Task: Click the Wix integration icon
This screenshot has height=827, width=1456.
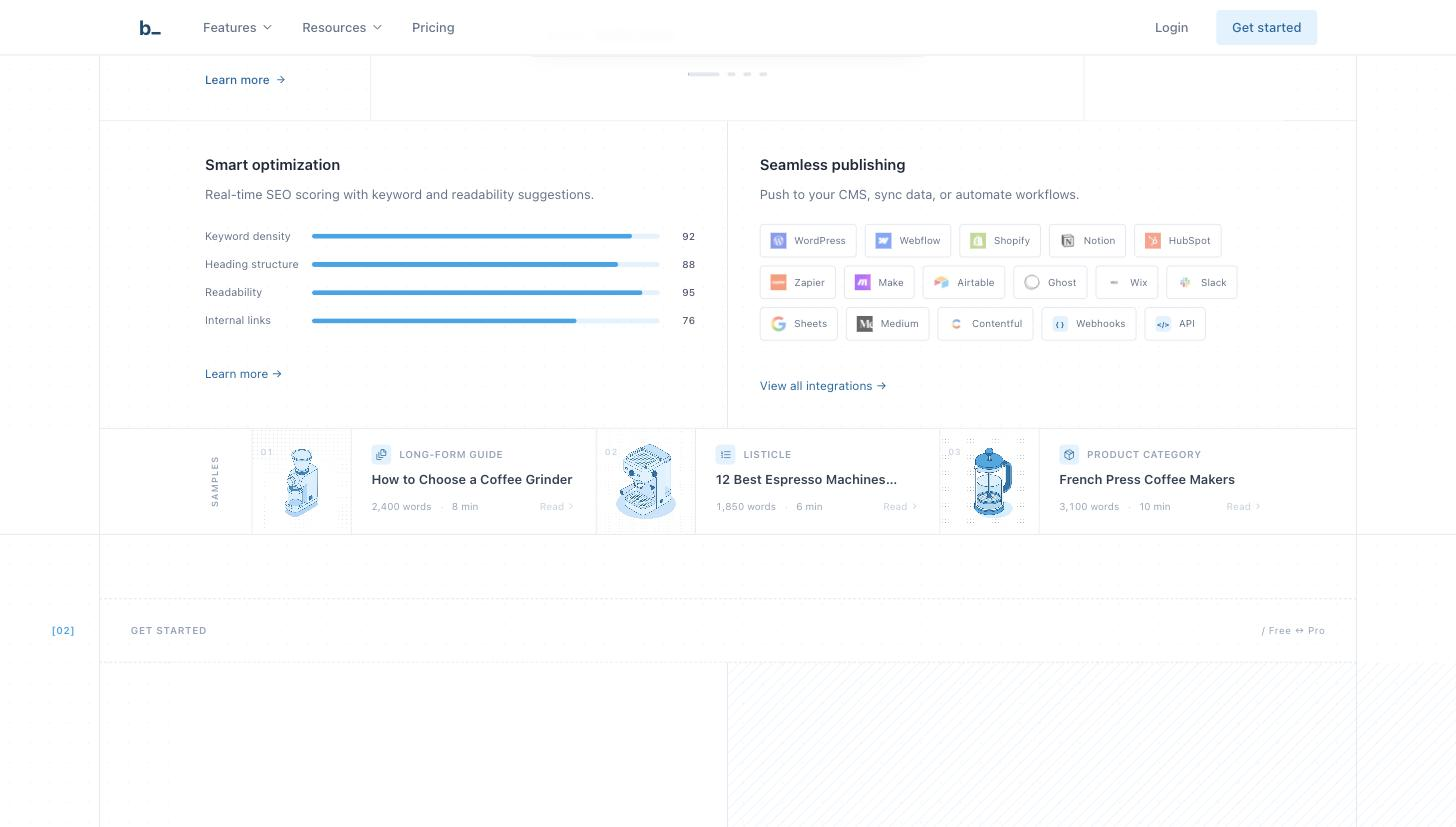Action: point(1114,283)
